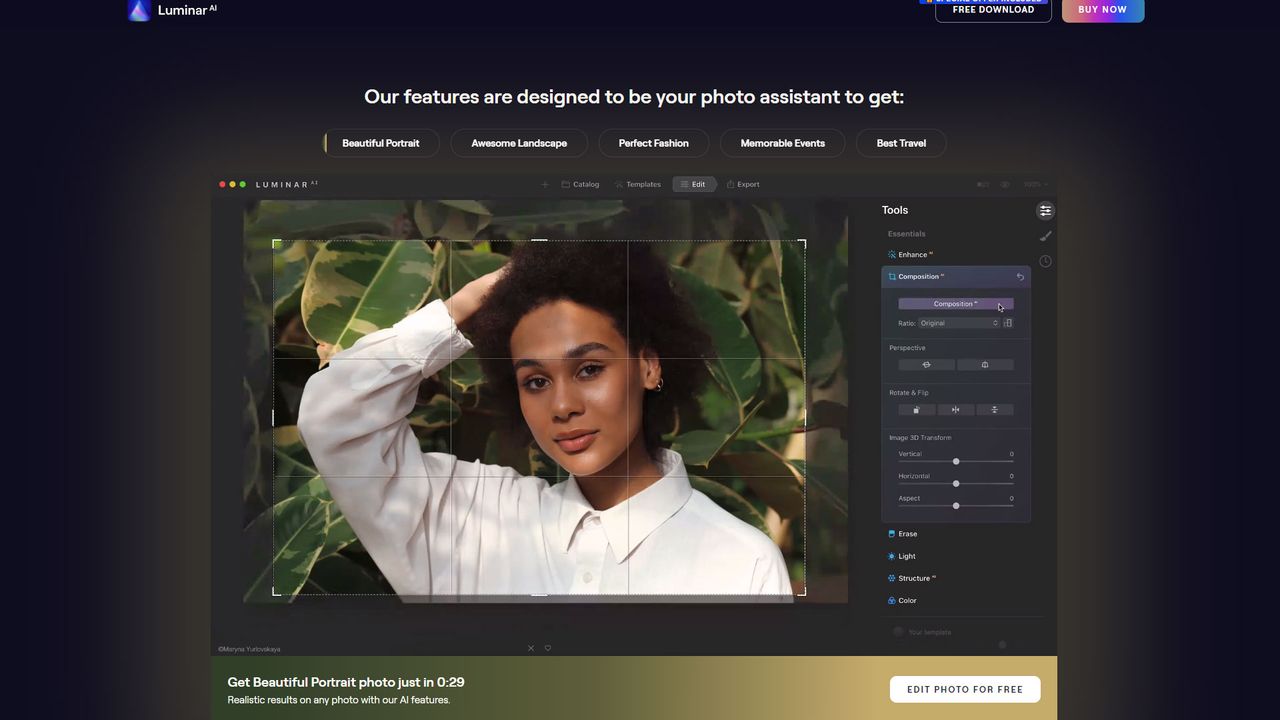Select the Best Travel tab
This screenshot has height=720, width=1280.
click(x=901, y=143)
